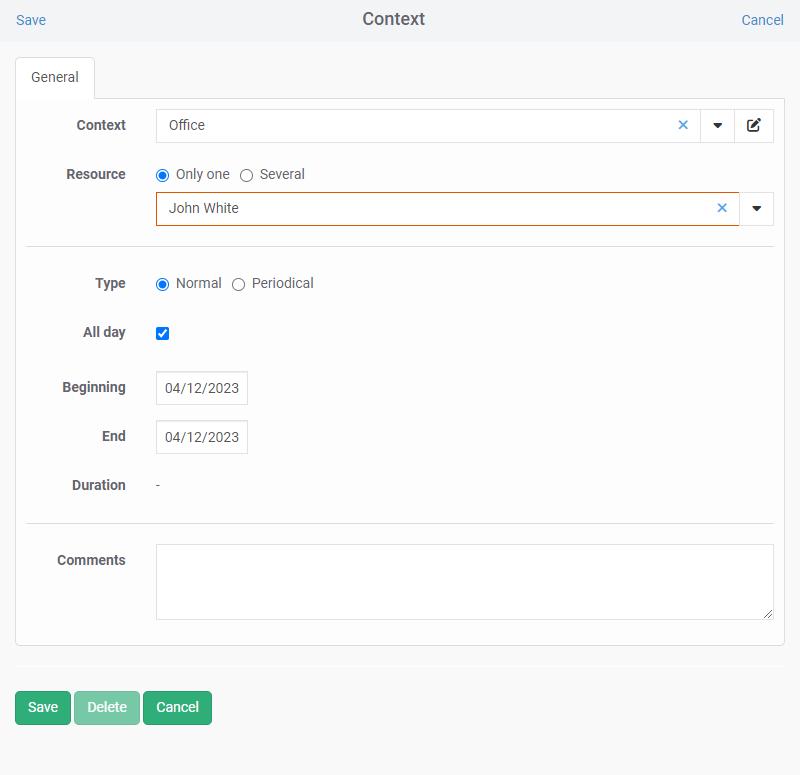Click the green Cancel button
The image size is (800, 775).
click(x=177, y=707)
